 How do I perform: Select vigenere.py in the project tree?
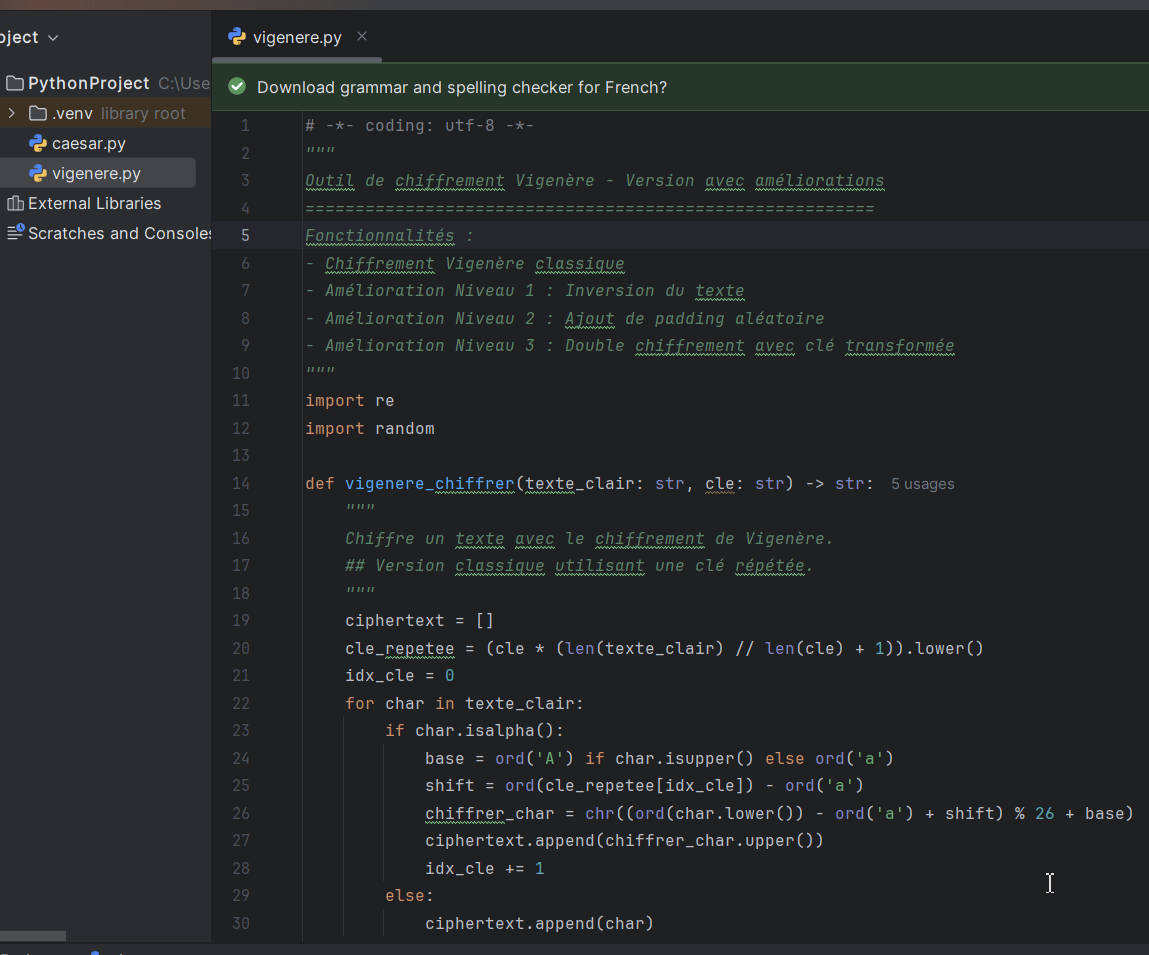coord(96,174)
